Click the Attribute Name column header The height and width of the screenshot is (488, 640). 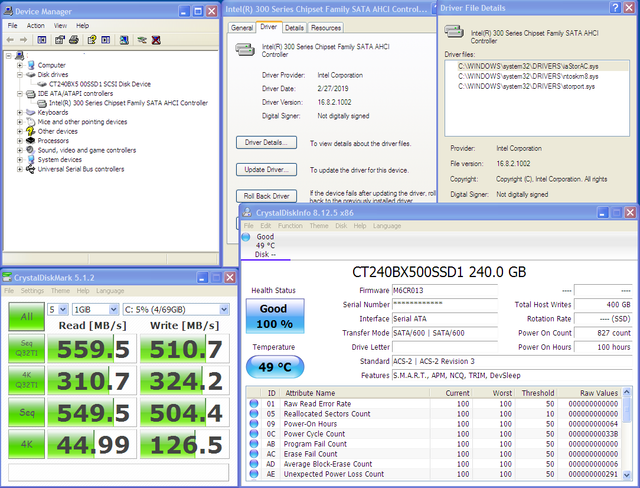click(355, 393)
